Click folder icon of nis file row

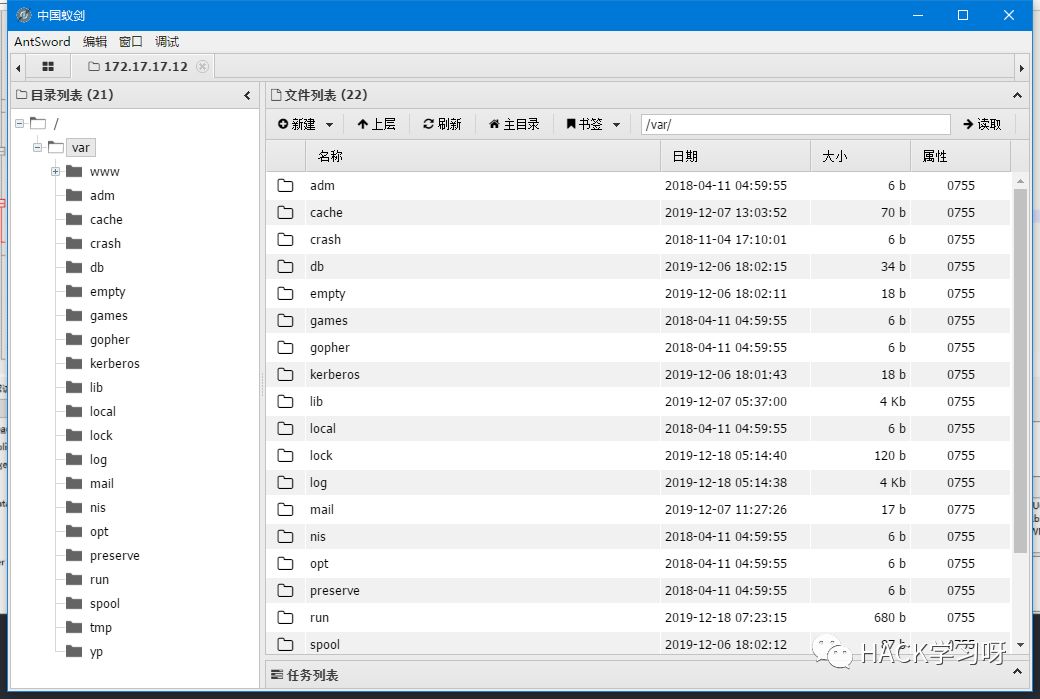(x=285, y=537)
